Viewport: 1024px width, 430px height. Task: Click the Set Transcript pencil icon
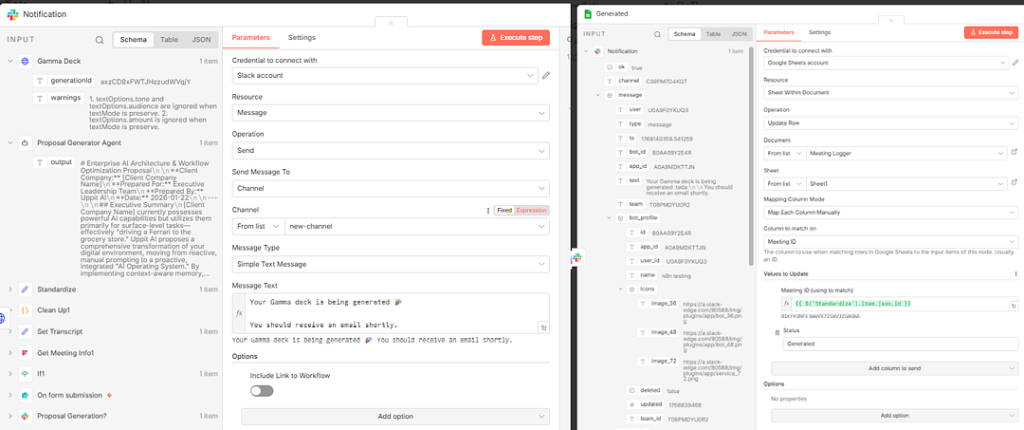point(25,331)
